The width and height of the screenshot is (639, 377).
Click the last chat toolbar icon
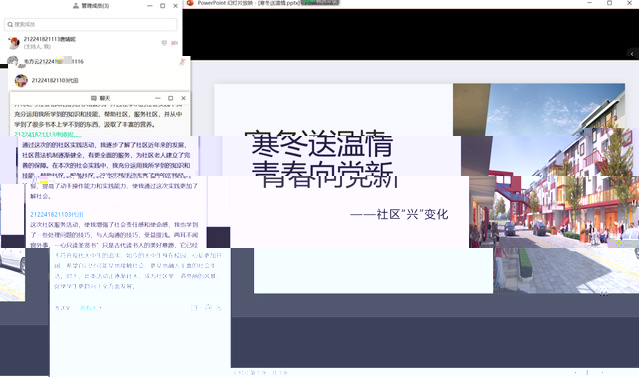219,308
